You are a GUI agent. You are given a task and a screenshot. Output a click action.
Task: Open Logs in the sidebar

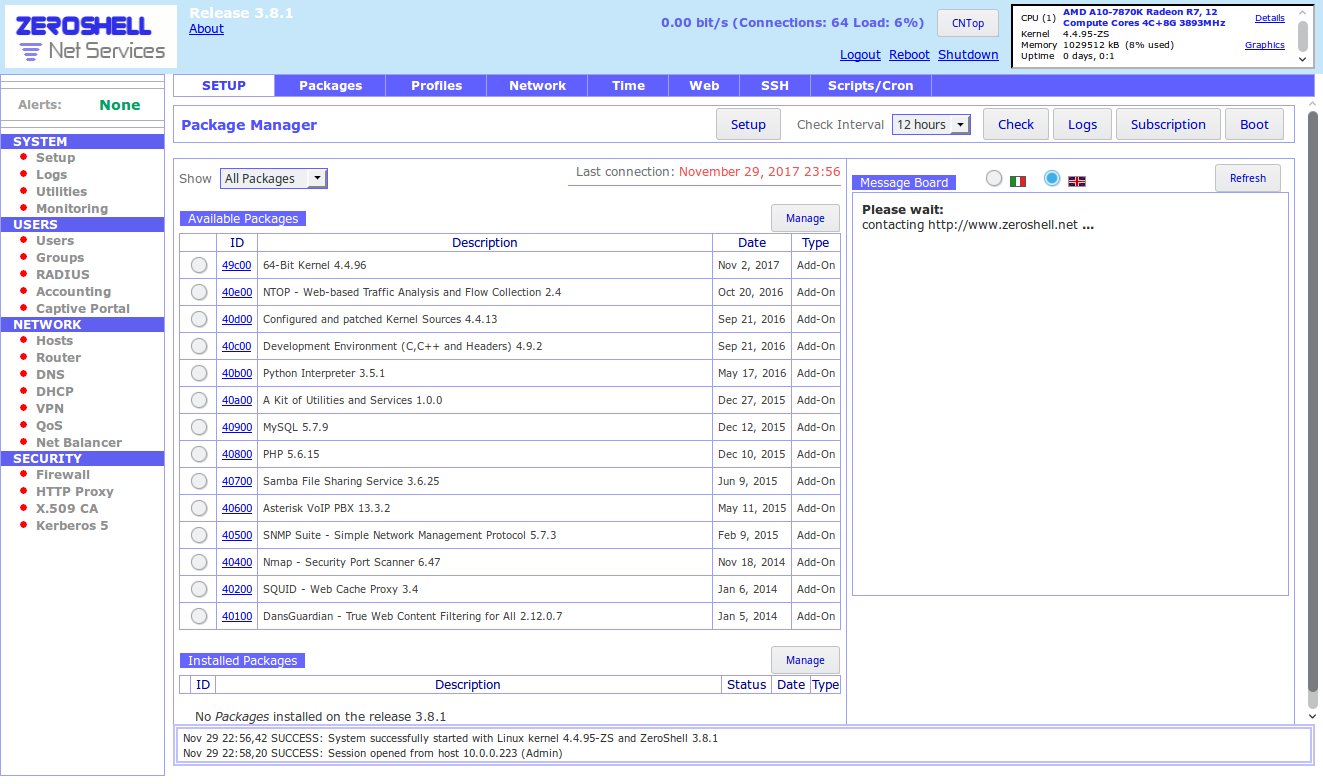(x=52, y=175)
